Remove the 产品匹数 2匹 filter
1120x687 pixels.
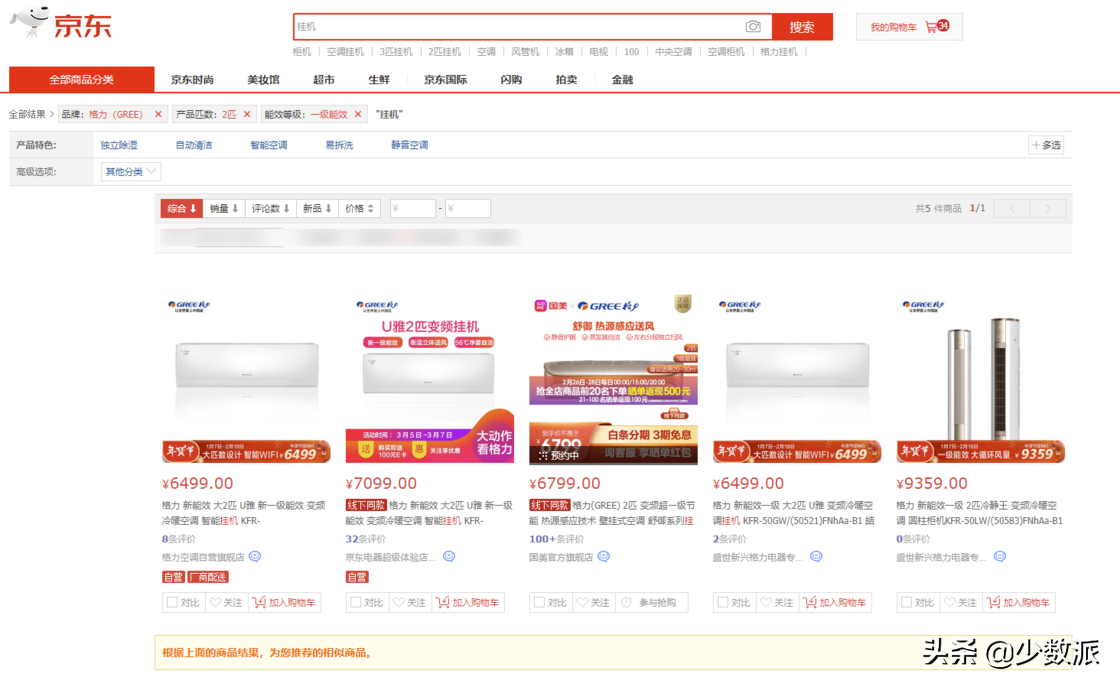pyautogui.click(x=247, y=114)
